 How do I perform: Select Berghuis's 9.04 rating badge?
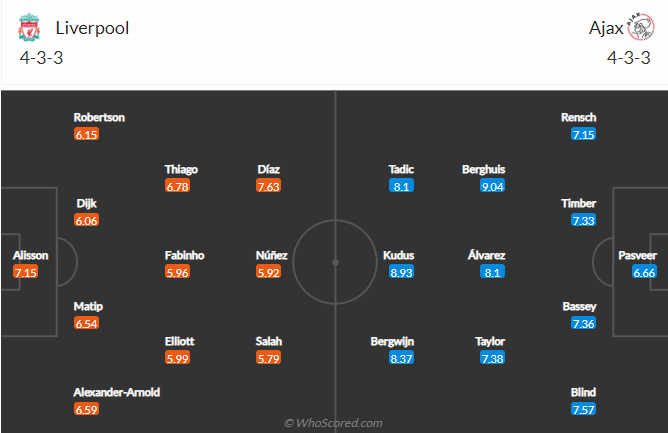click(491, 186)
